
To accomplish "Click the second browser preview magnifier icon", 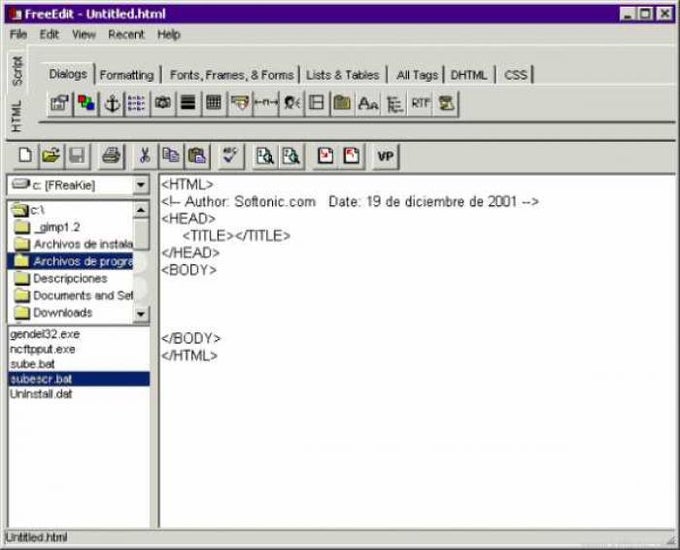I will pos(291,155).
